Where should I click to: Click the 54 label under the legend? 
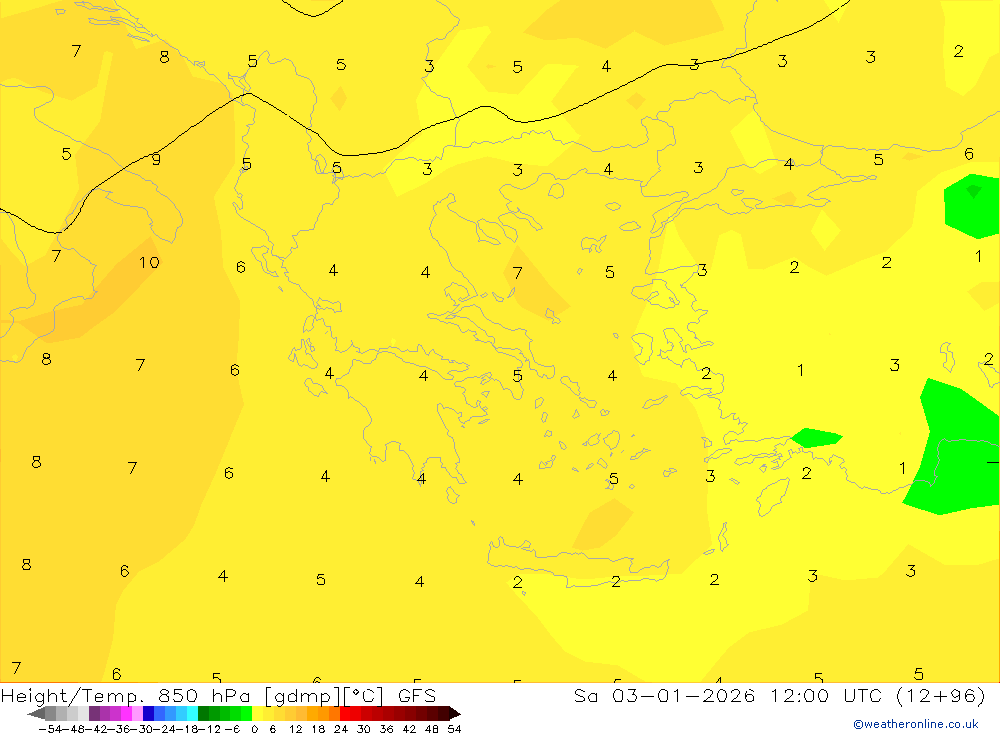454,729
